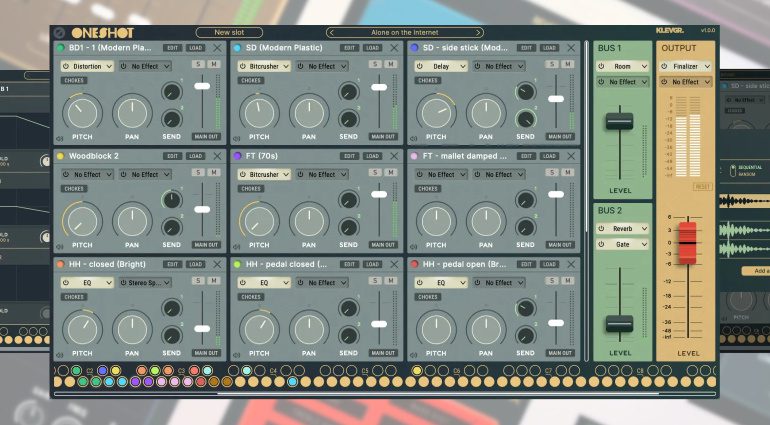Click the red OUTPUT level fader
Viewport: 770px width, 425px height.
point(686,244)
